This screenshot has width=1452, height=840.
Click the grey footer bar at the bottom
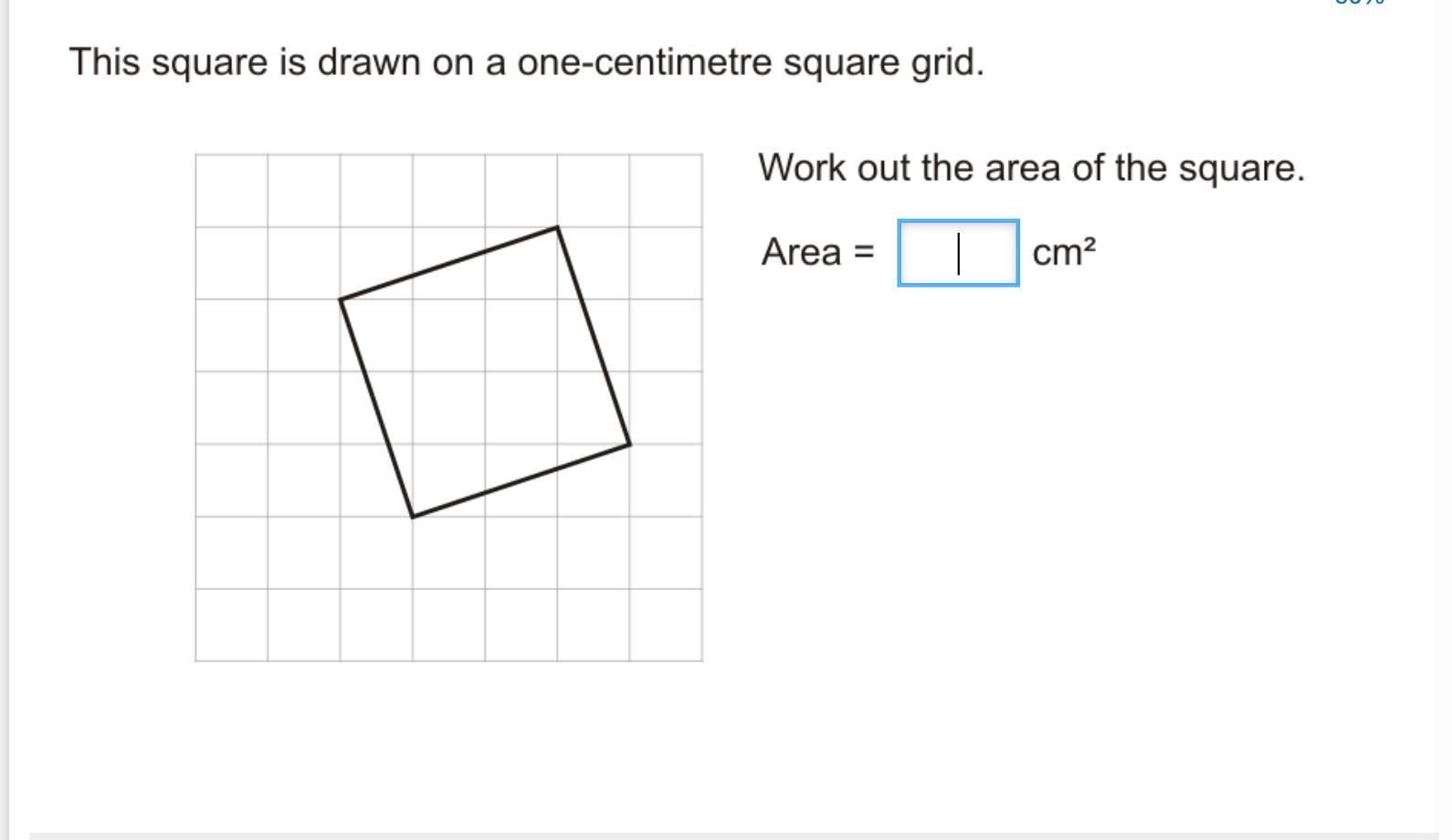coord(741,835)
